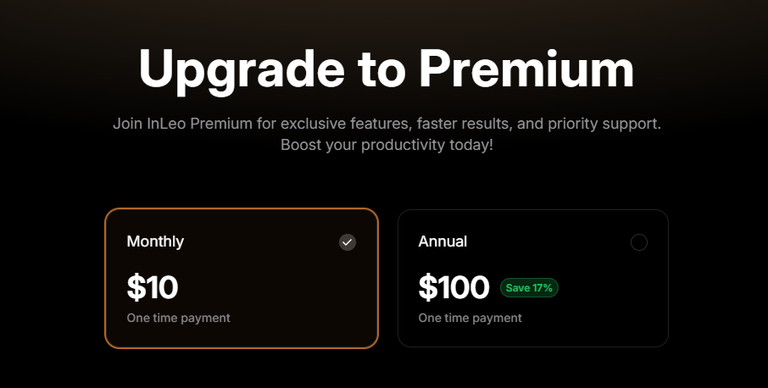The image size is (768, 388).
Task: Click One time payment under $100
Action: coord(470,318)
